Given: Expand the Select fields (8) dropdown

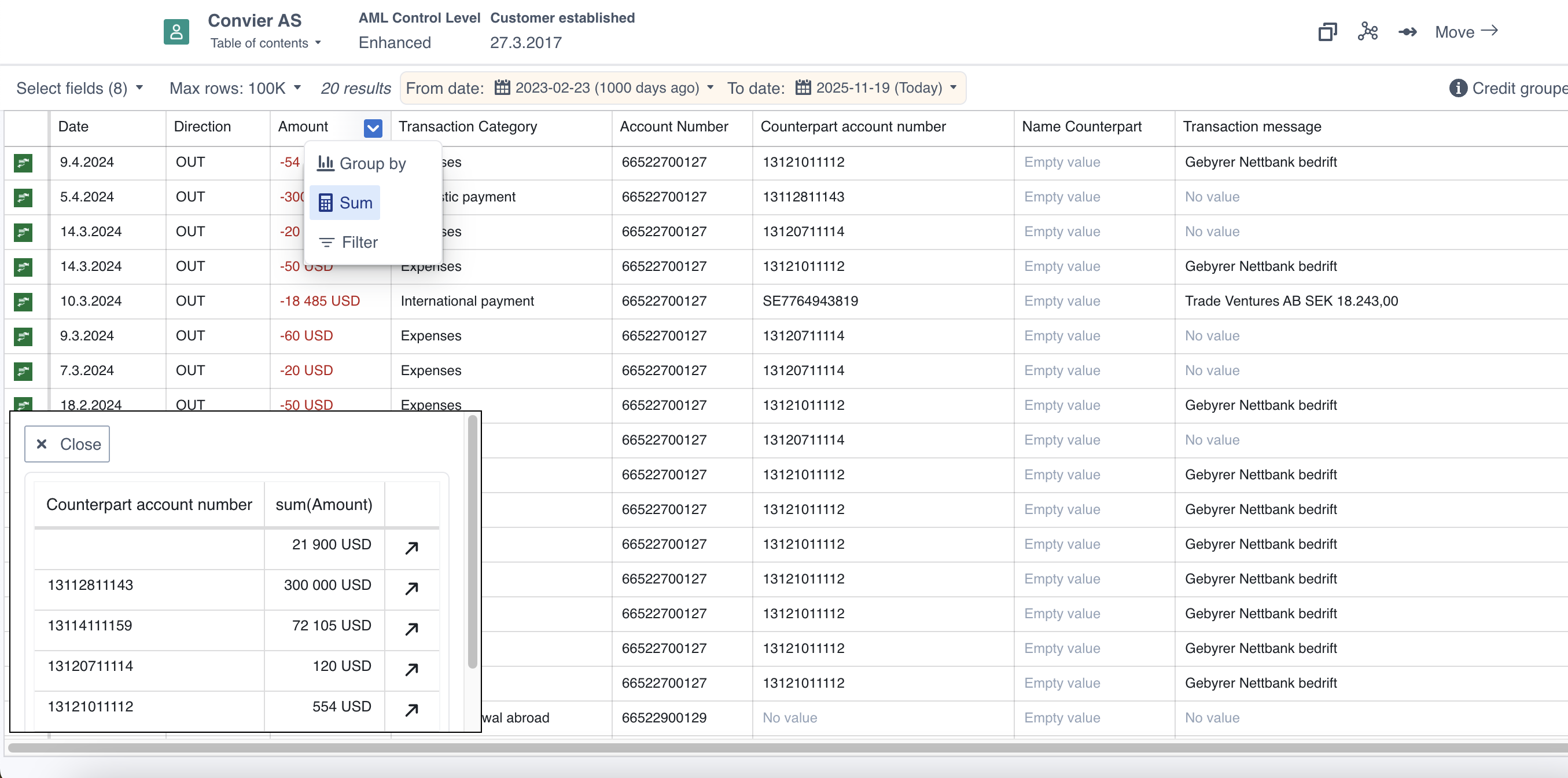Looking at the screenshot, I should [79, 88].
